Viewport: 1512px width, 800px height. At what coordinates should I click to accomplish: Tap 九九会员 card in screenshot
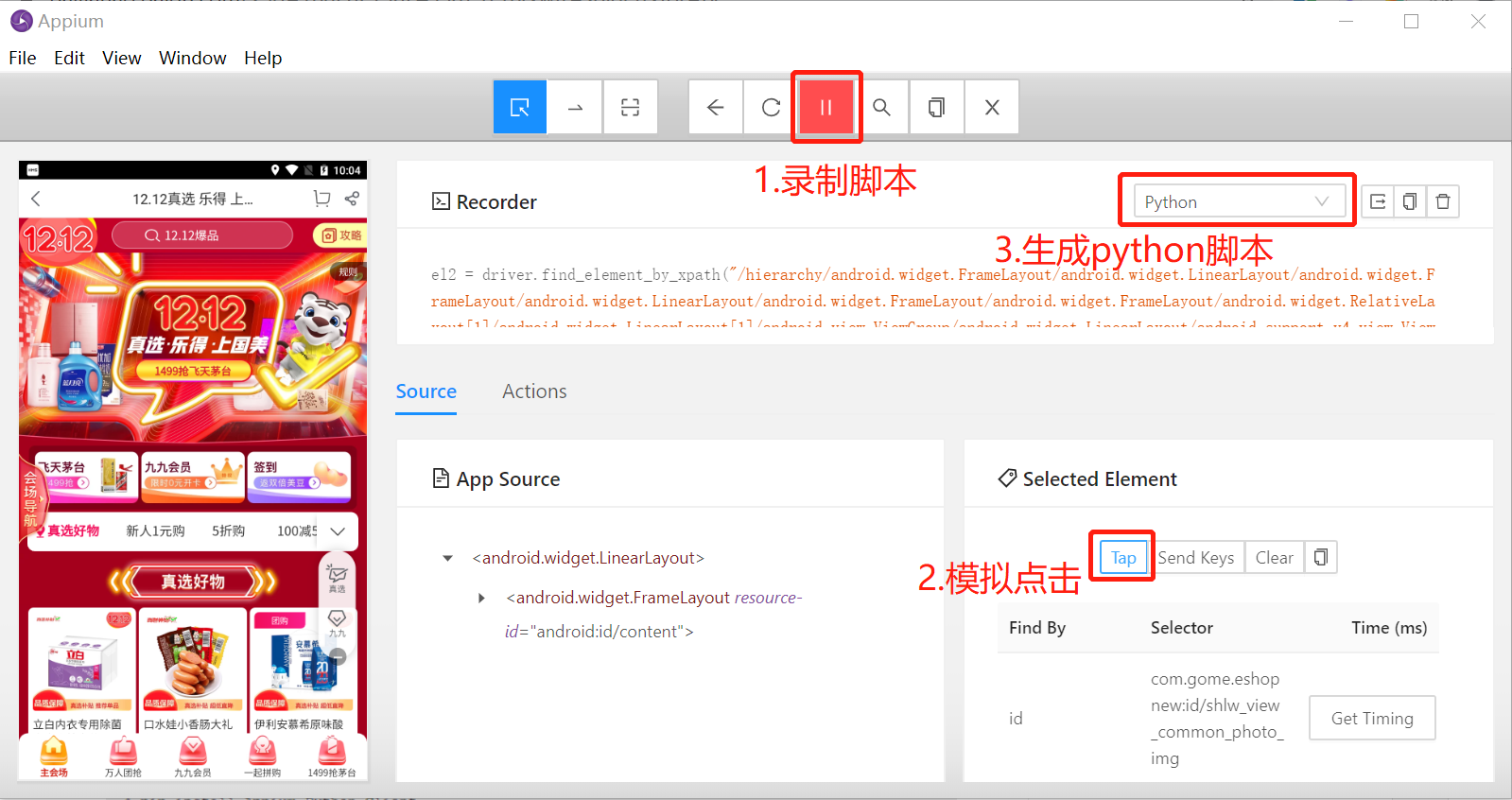coord(193,475)
